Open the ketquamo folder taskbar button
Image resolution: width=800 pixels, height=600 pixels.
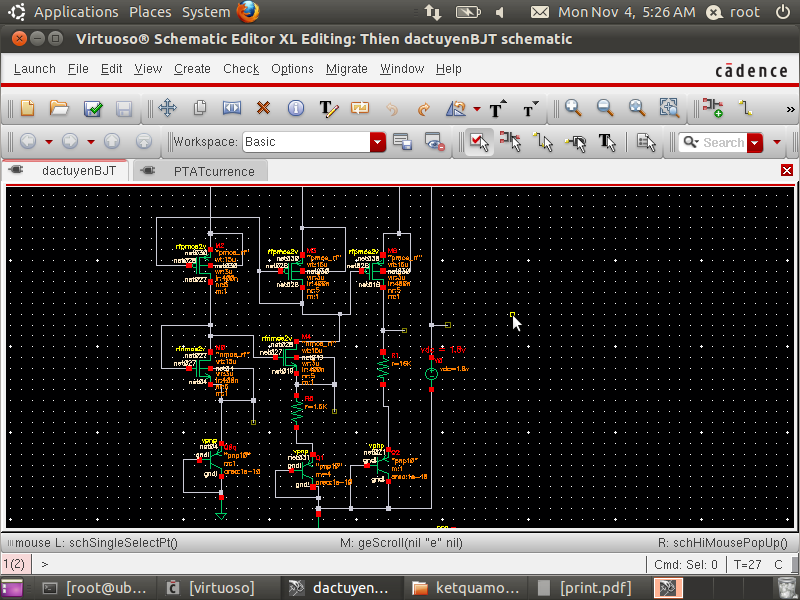point(466,588)
